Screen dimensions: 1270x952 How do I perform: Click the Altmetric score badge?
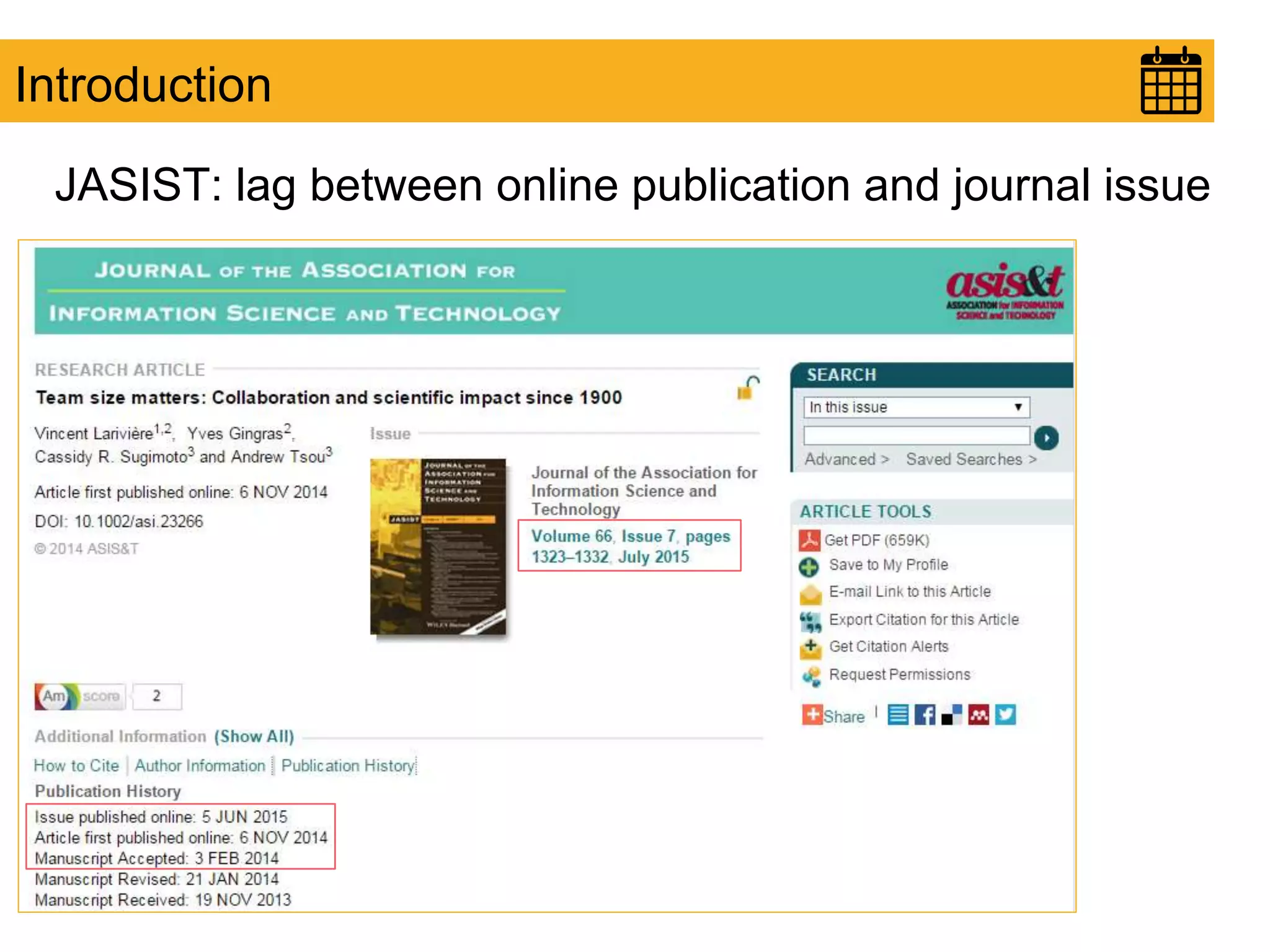point(80,697)
